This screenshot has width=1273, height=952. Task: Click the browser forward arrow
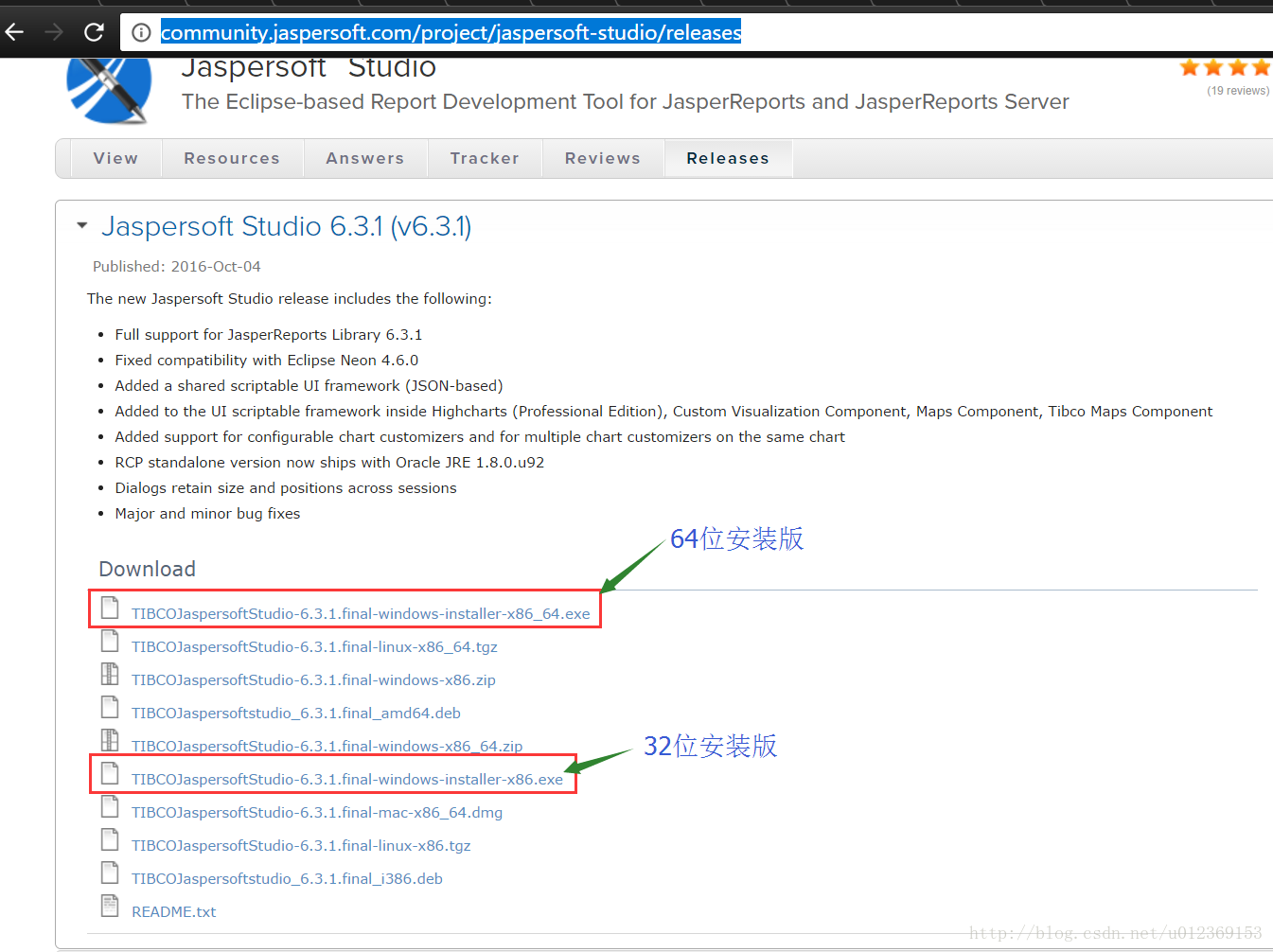tap(54, 32)
